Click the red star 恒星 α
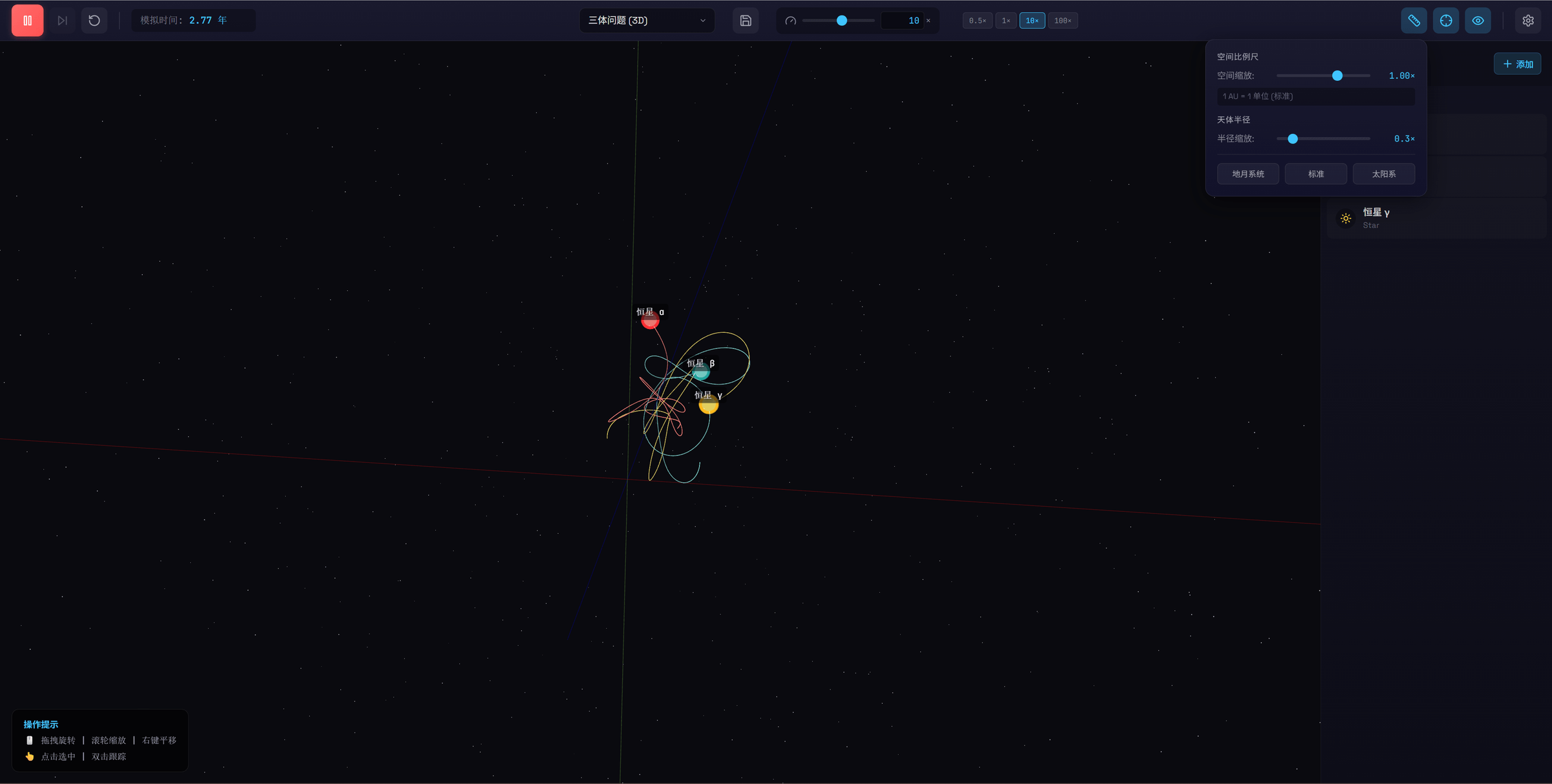 click(x=650, y=320)
